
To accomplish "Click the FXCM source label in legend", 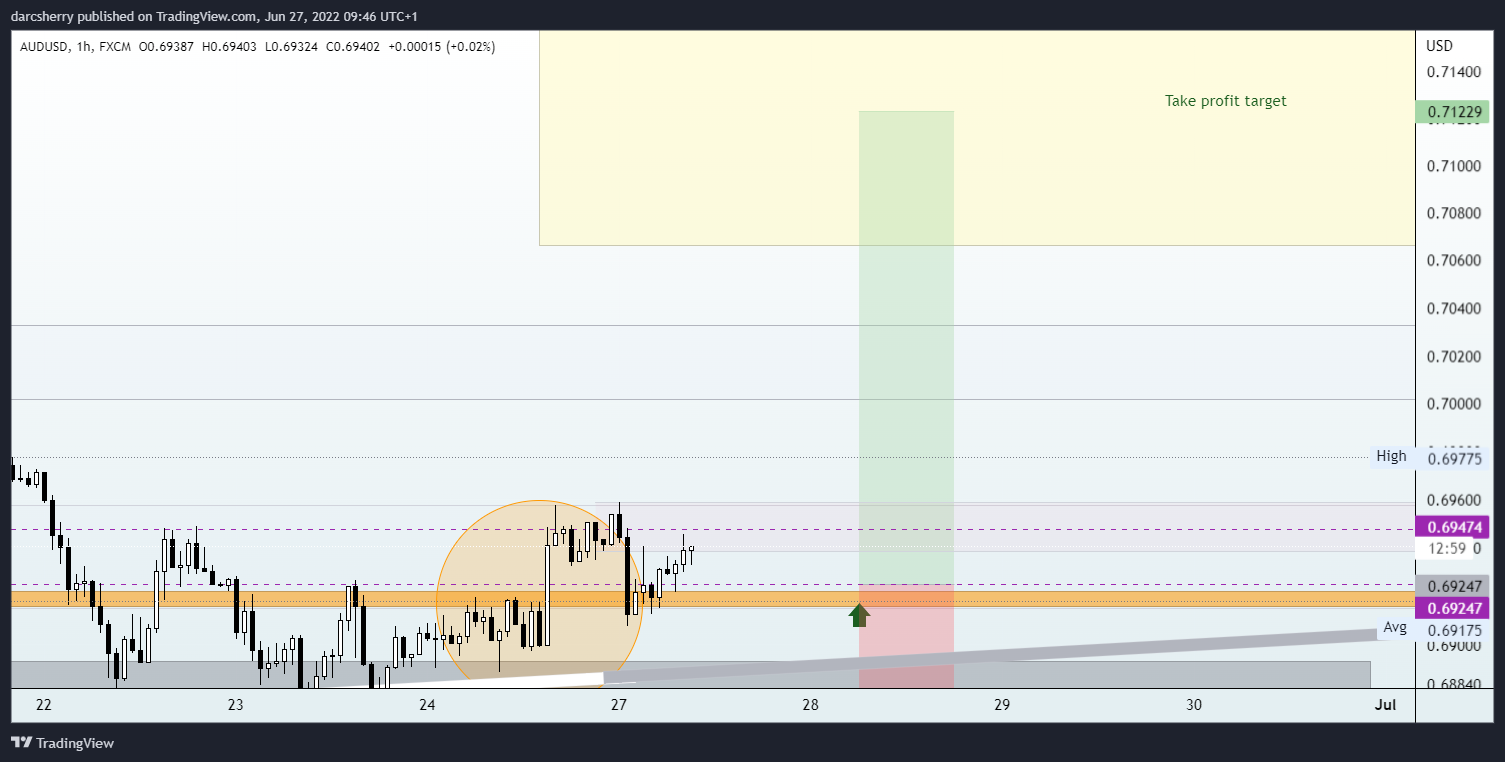I will click(114, 47).
